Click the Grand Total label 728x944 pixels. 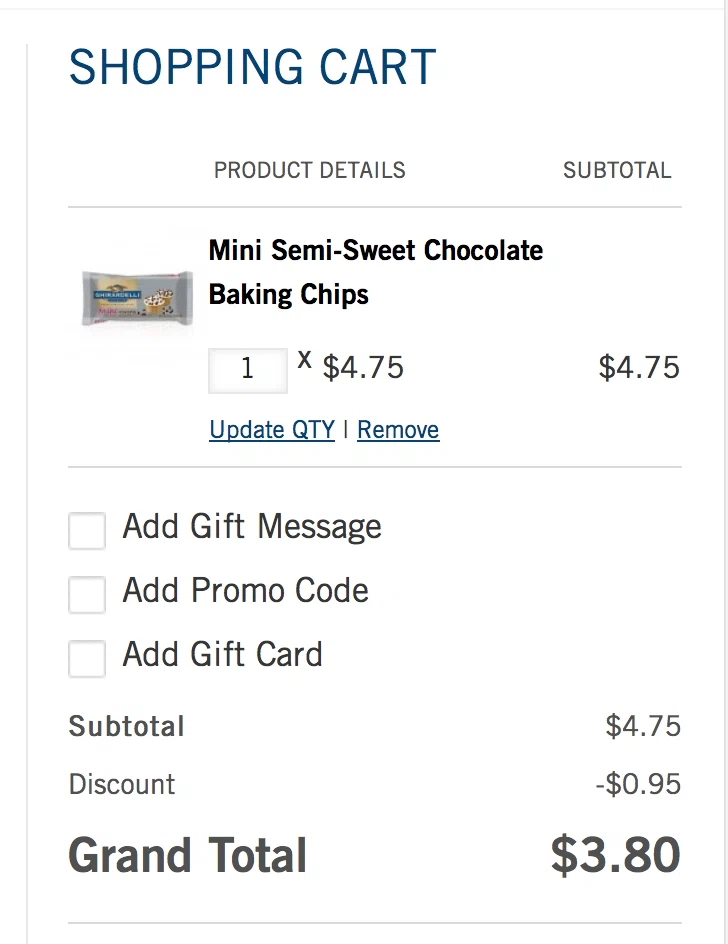(x=188, y=856)
